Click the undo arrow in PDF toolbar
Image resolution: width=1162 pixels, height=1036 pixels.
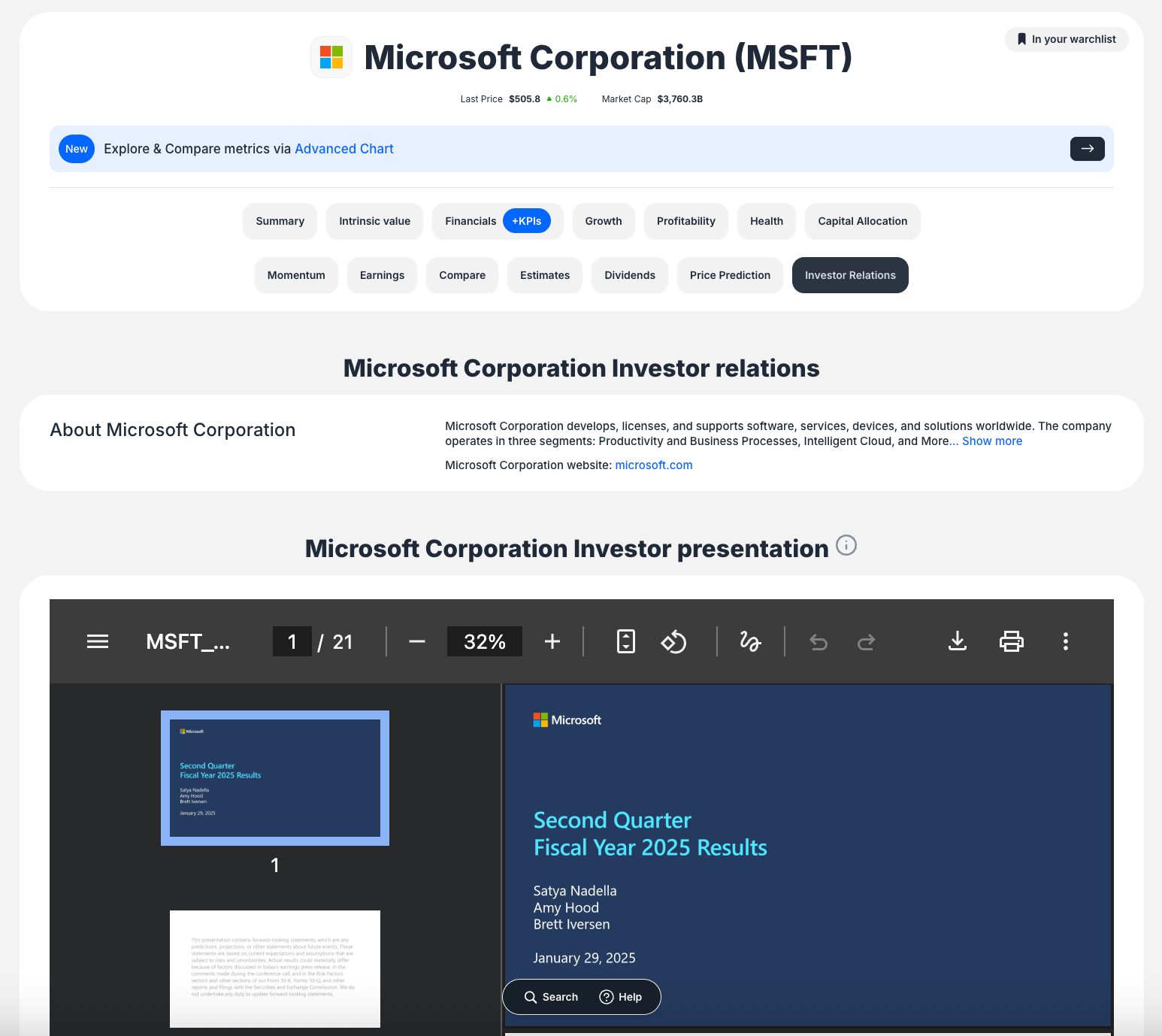[819, 641]
